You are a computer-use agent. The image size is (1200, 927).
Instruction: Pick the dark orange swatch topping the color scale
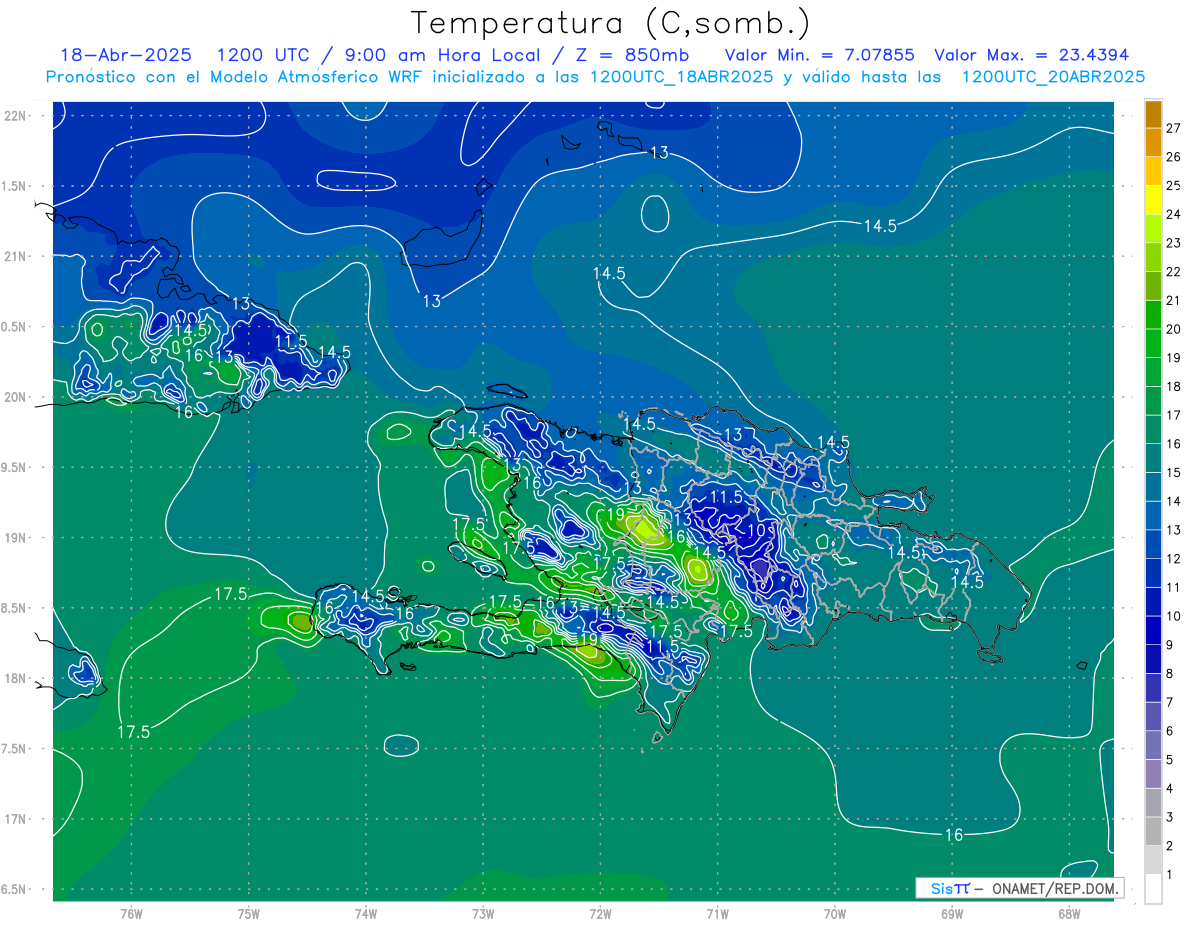click(x=1153, y=114)
